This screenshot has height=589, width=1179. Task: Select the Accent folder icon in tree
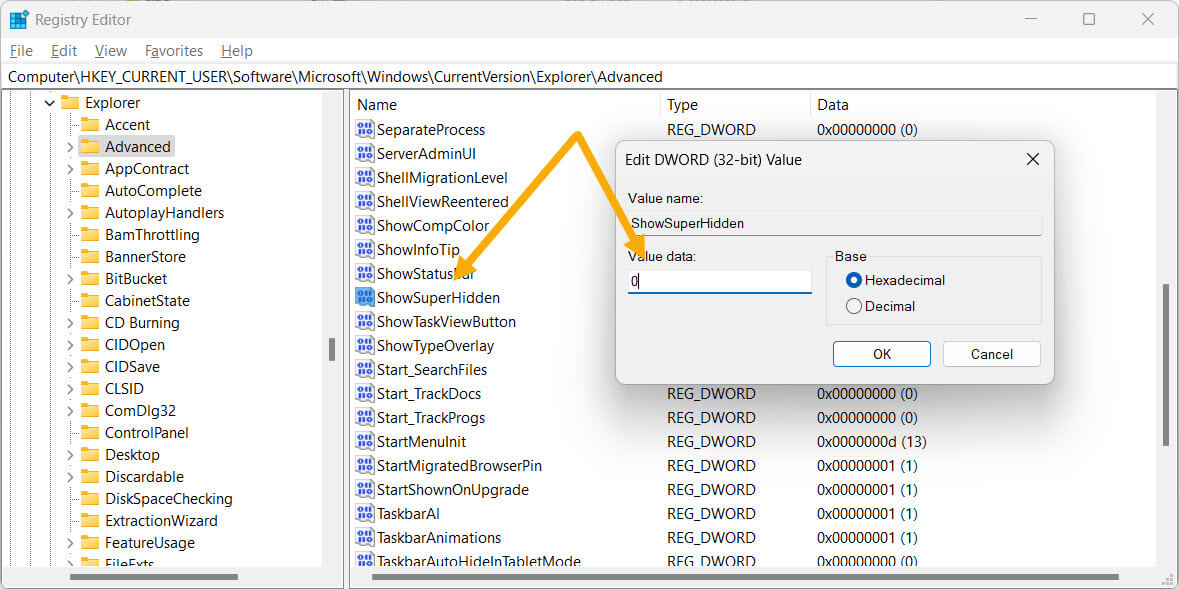pos(90,124)
